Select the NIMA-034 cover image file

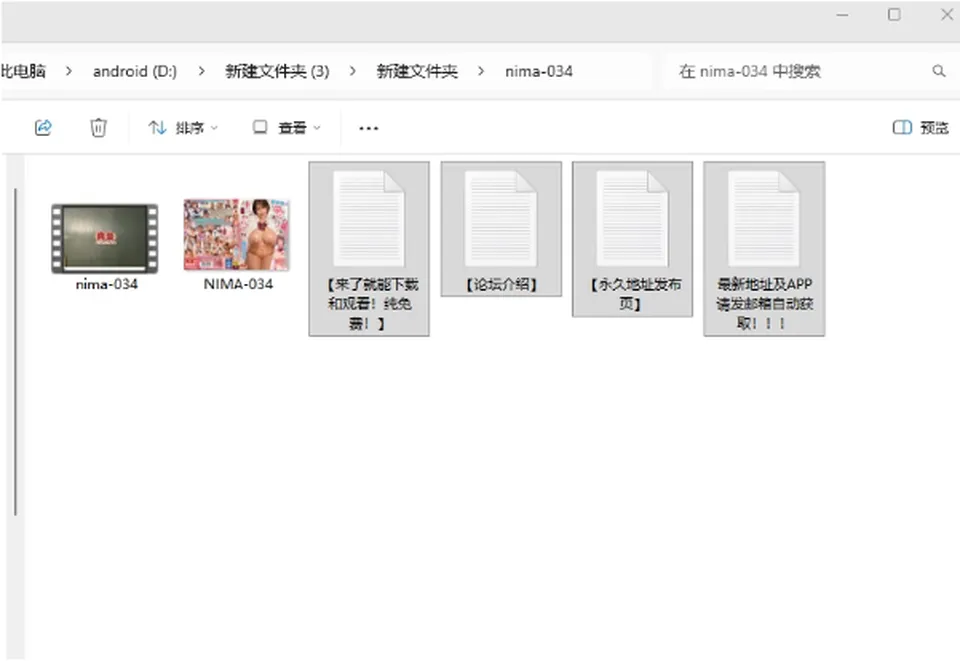[x=238, y=245]
